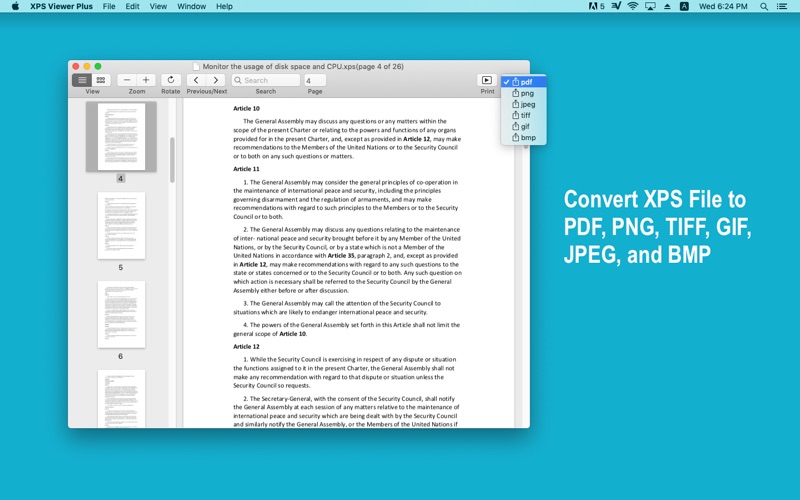Open Notification Center icon in the menu bar

[x=782, y=6]
